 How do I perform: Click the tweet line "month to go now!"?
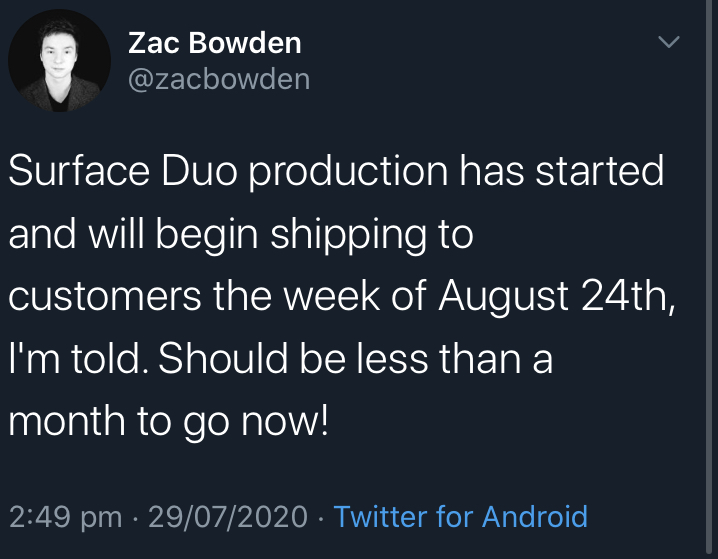click(169, 421)
